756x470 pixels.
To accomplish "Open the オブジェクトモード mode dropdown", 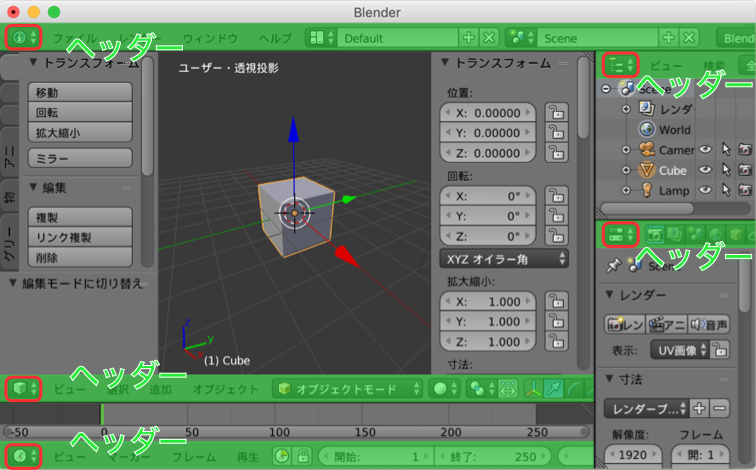I will coord(348,388).
